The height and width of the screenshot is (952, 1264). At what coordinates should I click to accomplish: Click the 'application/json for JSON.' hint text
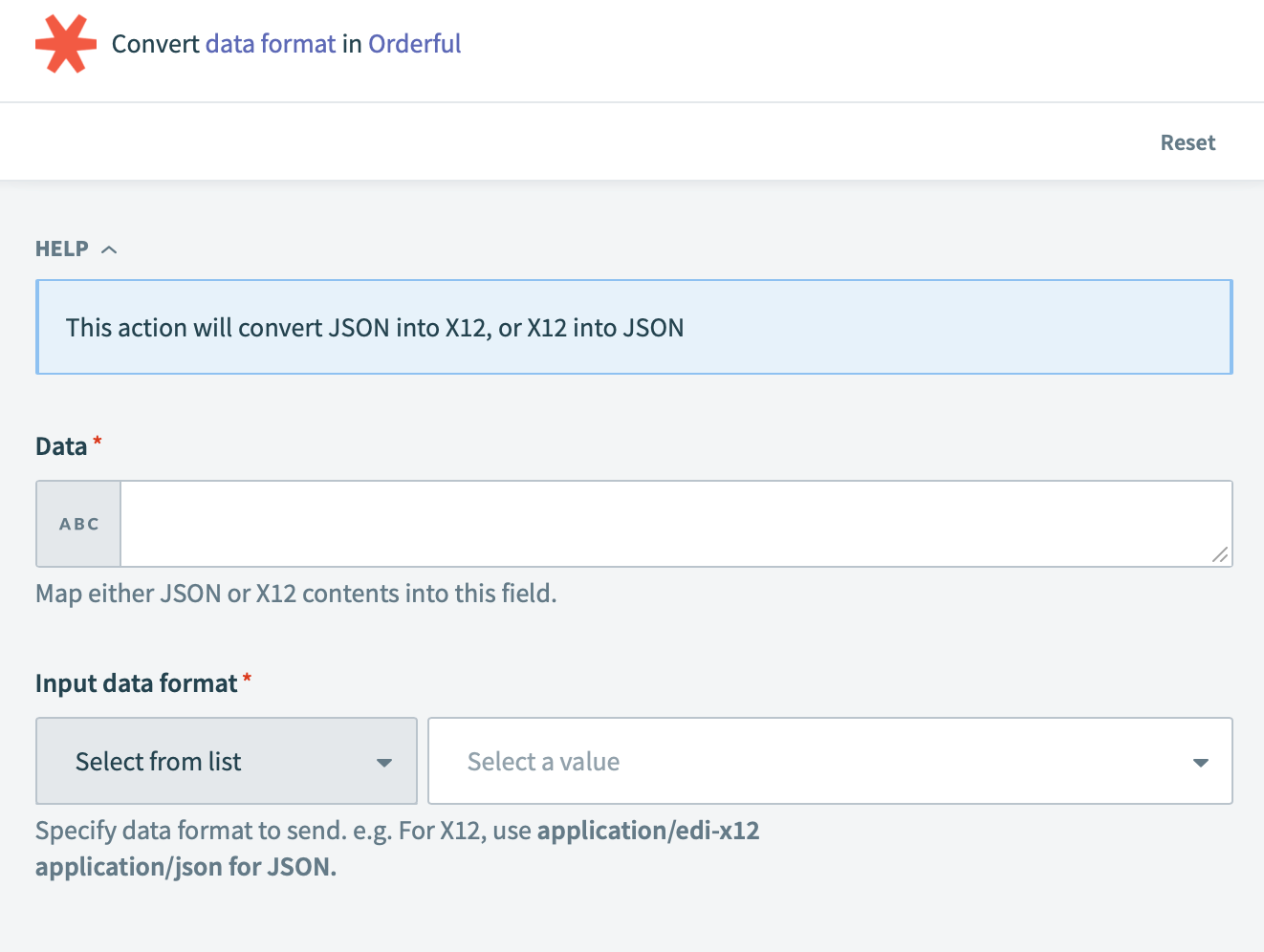[186, 867]
